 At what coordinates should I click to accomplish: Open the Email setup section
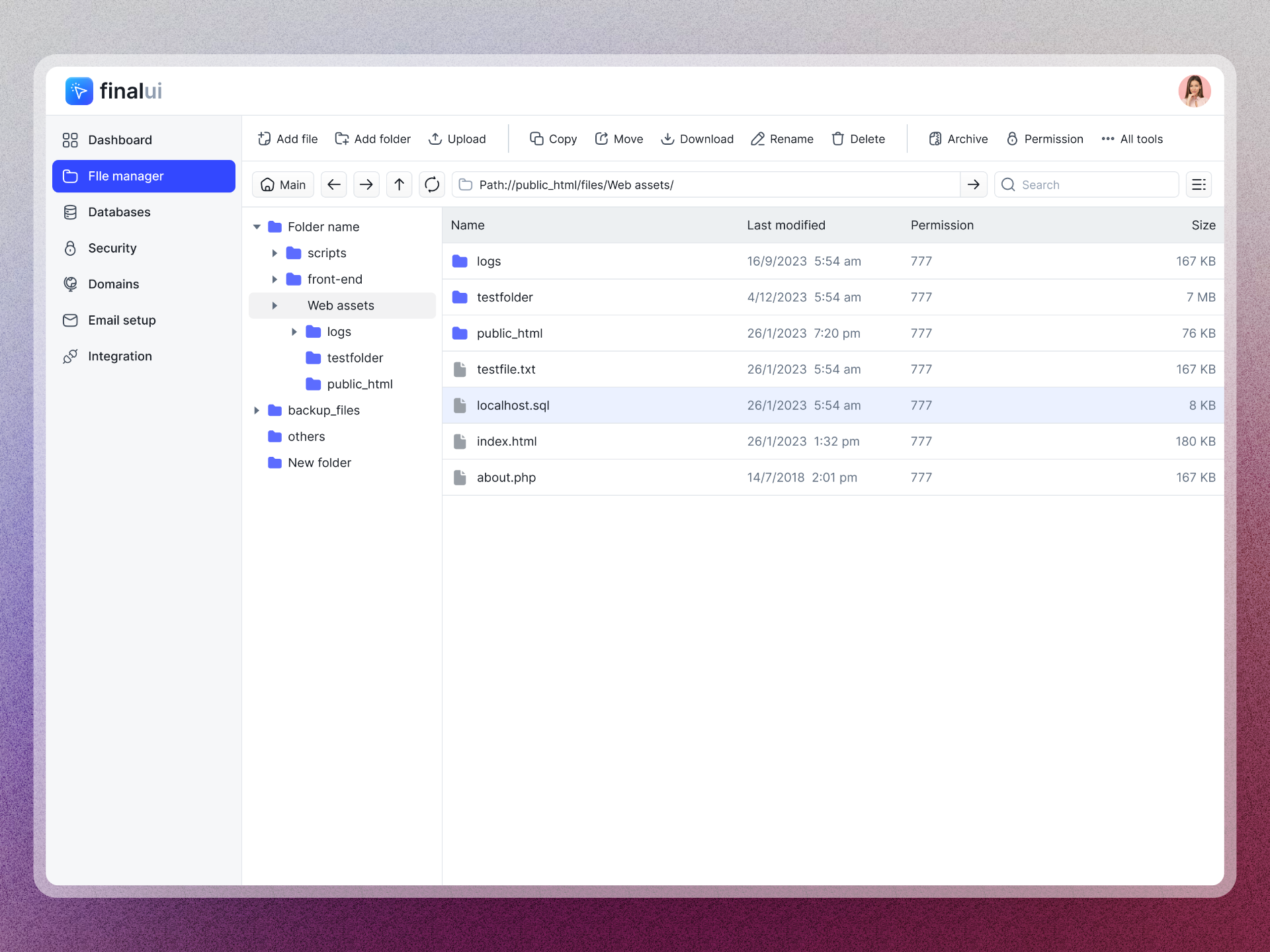click(x=120, y=320)
